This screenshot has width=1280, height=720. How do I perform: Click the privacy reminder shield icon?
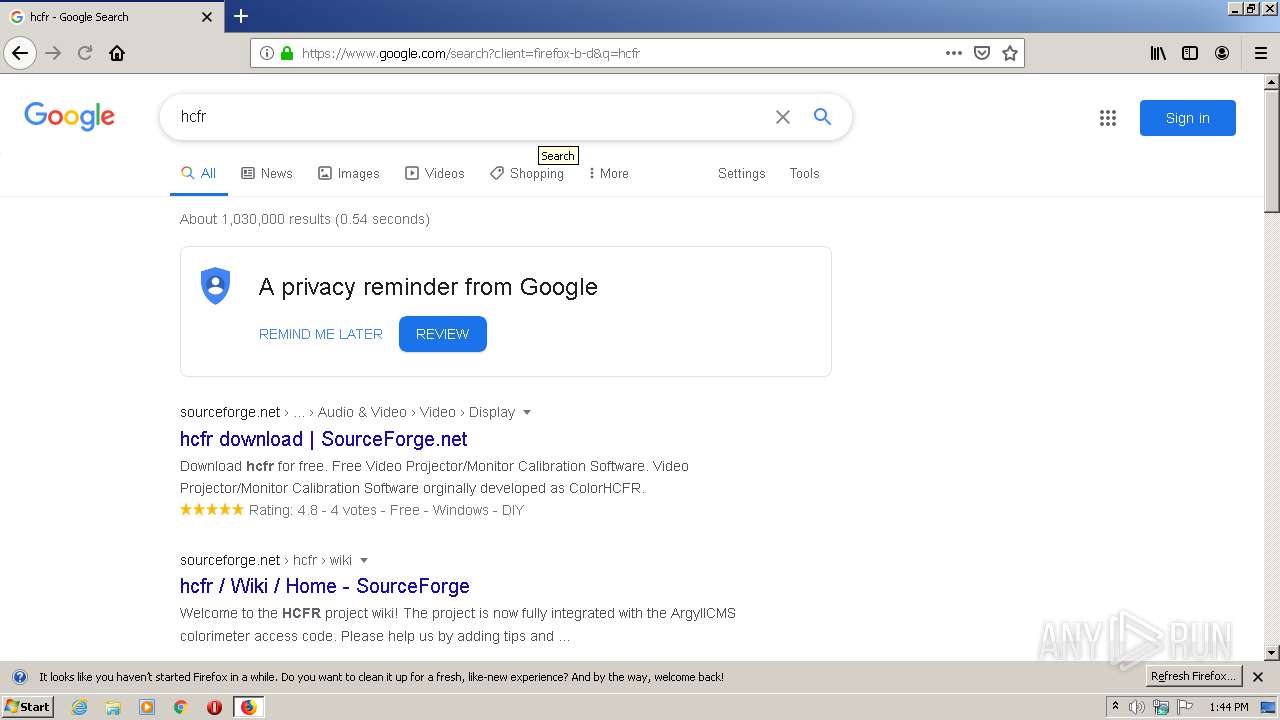215,286
